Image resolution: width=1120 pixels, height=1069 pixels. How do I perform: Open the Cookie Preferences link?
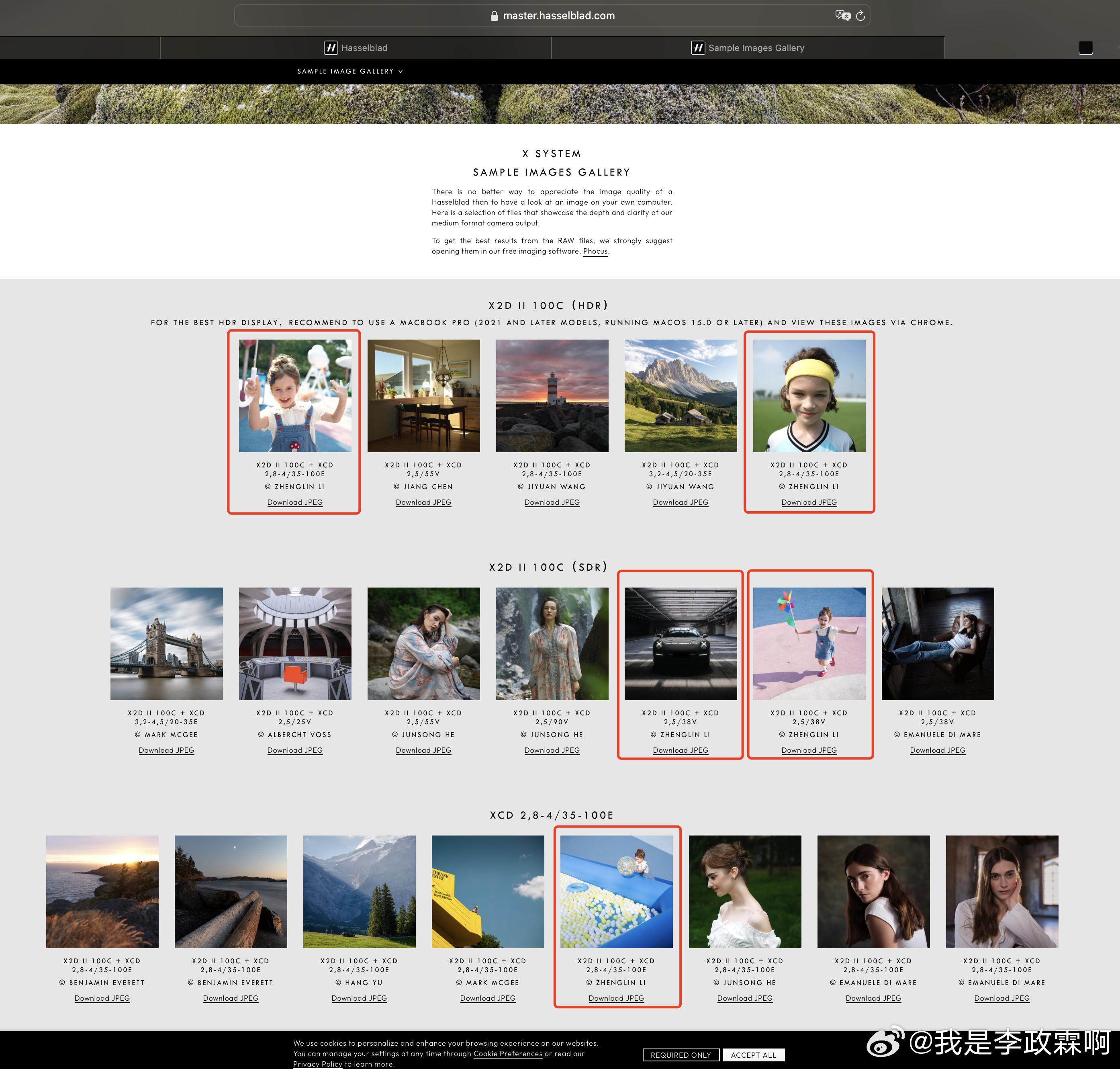(508, 1054)
